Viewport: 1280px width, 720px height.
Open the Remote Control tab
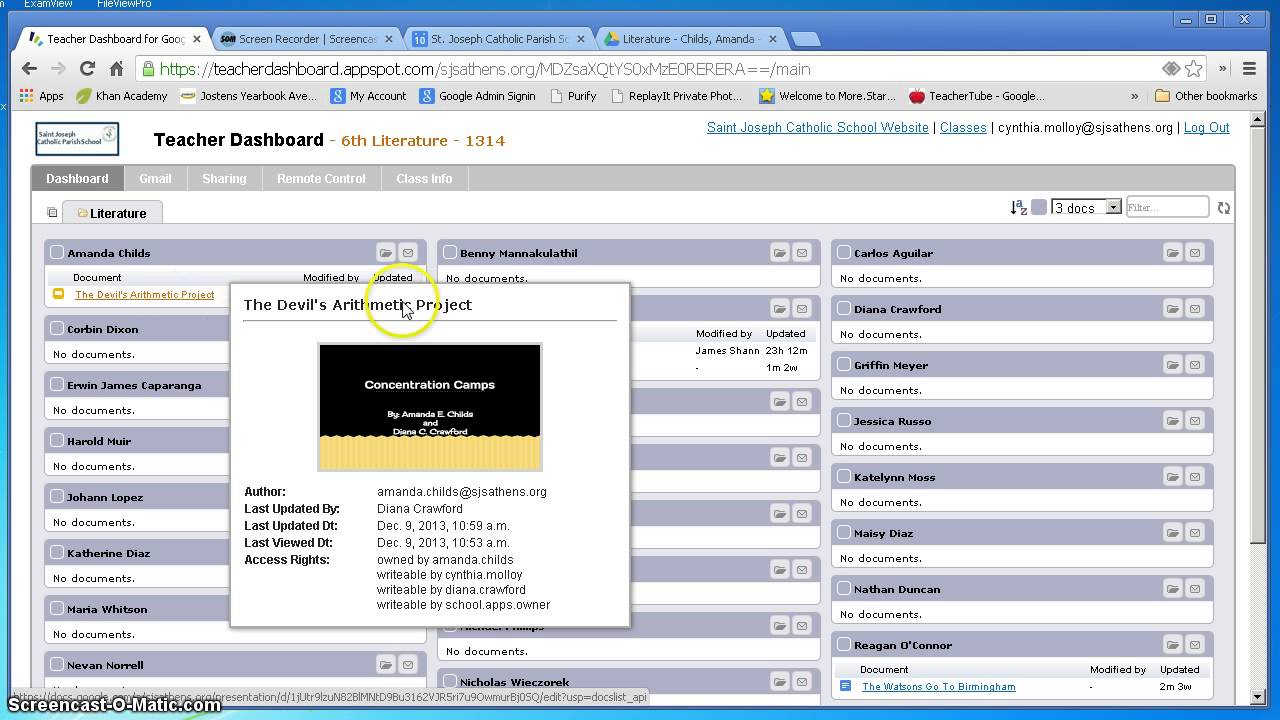(x=321, y=178)
